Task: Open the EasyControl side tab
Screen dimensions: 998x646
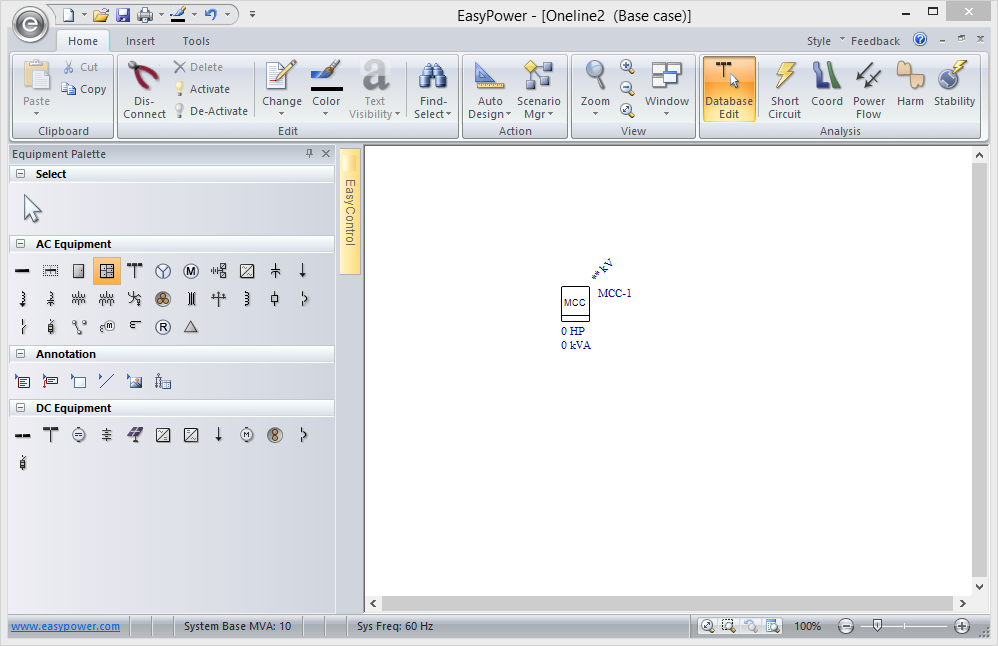Action: point(350,211)
